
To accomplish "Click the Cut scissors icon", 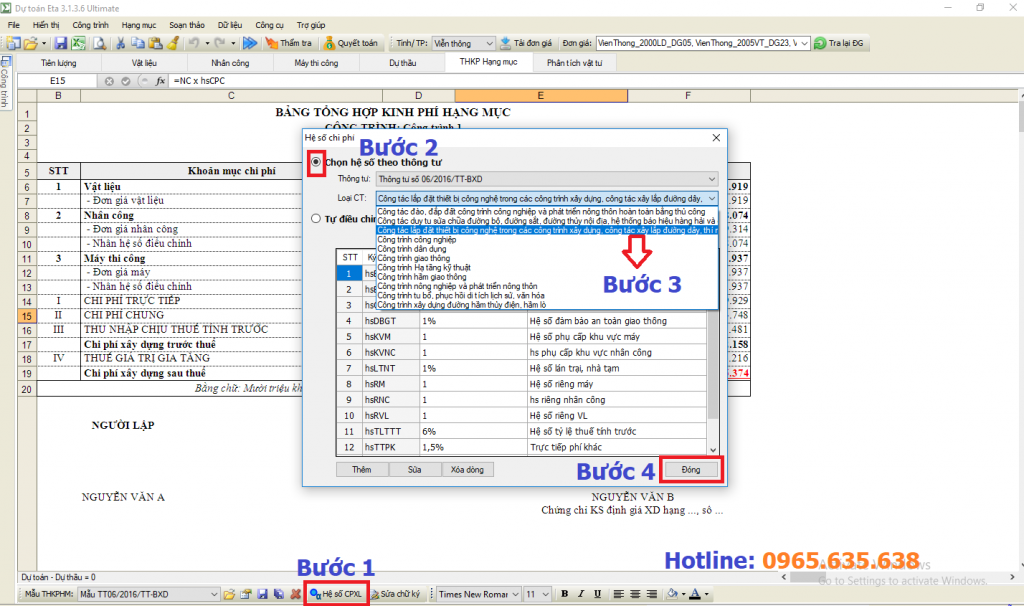I will (119, 43).
